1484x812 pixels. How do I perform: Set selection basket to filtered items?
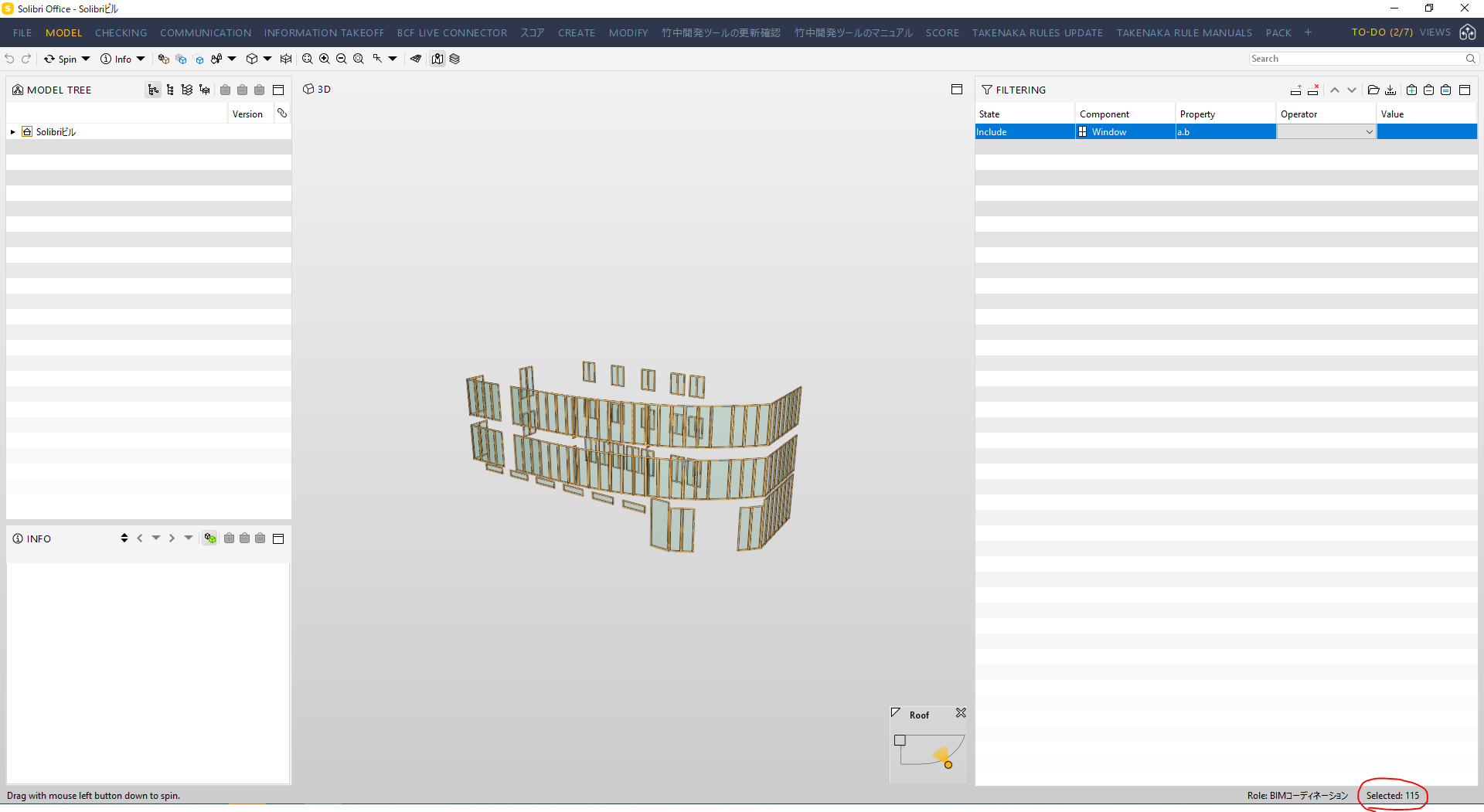pos(1446,90)
